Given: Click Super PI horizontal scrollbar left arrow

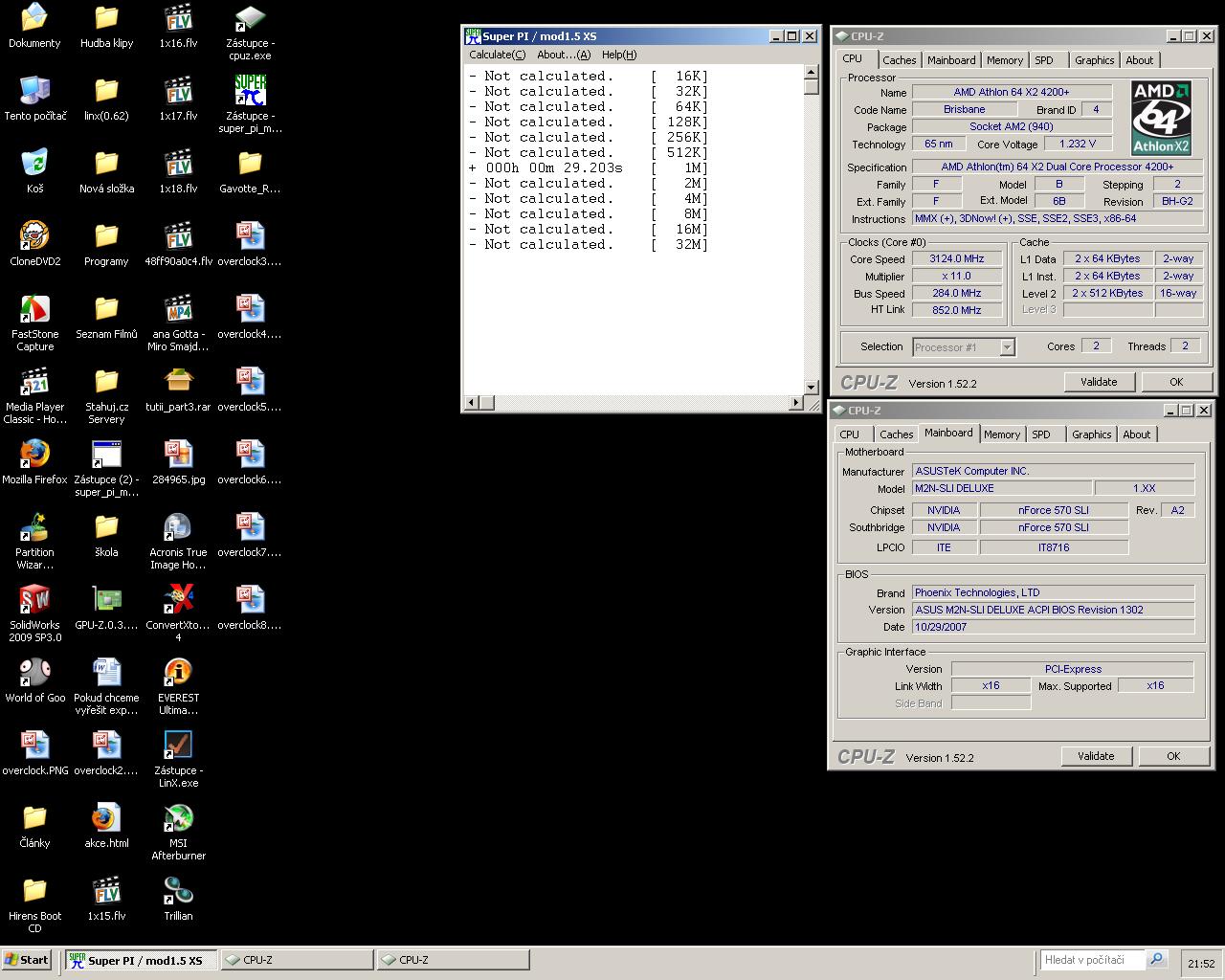Looking at the screenshot, I should pyautogui.click(x=471, y=403).
